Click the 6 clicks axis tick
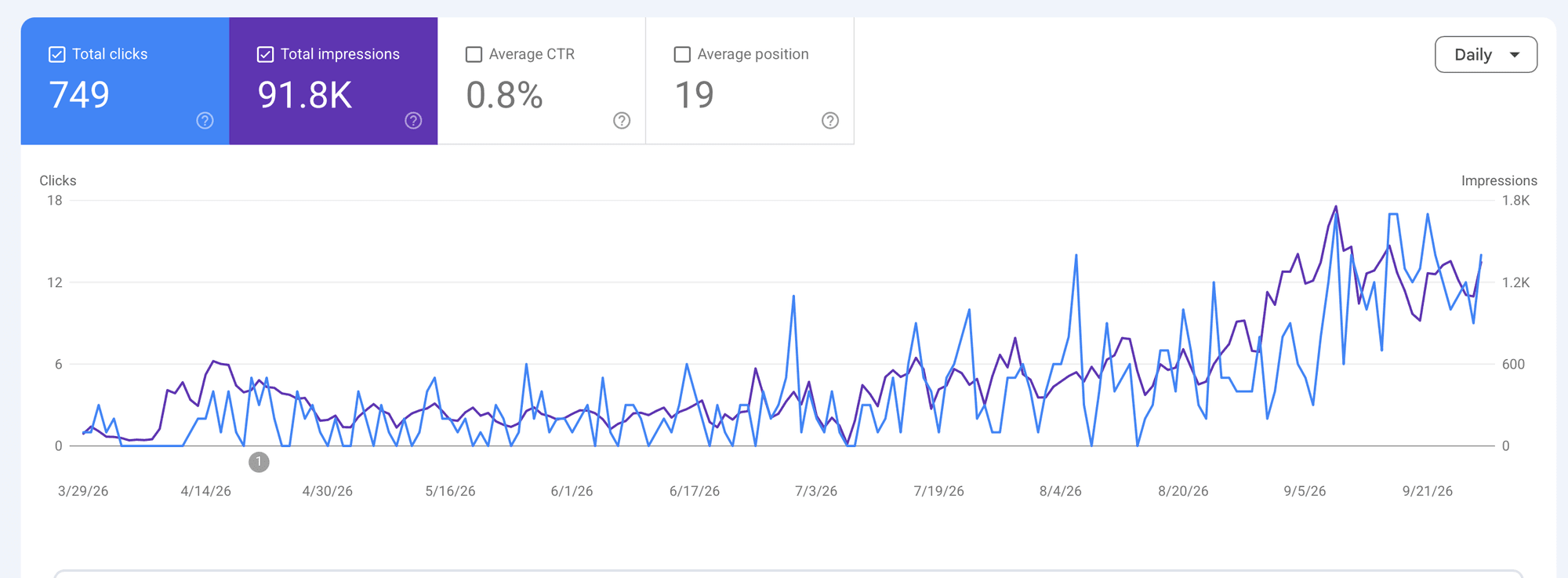The width and height of the screenshot is (1568, 578). tap(58, 364)
